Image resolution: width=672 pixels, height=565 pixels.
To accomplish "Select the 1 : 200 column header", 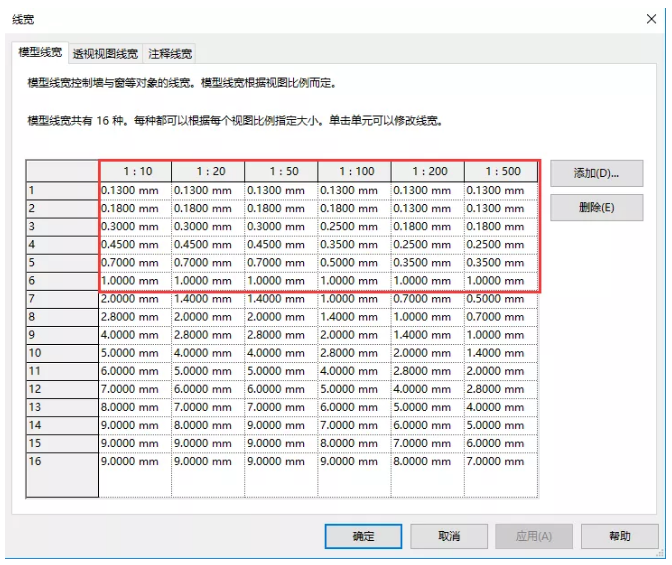I will pos(428,171).
